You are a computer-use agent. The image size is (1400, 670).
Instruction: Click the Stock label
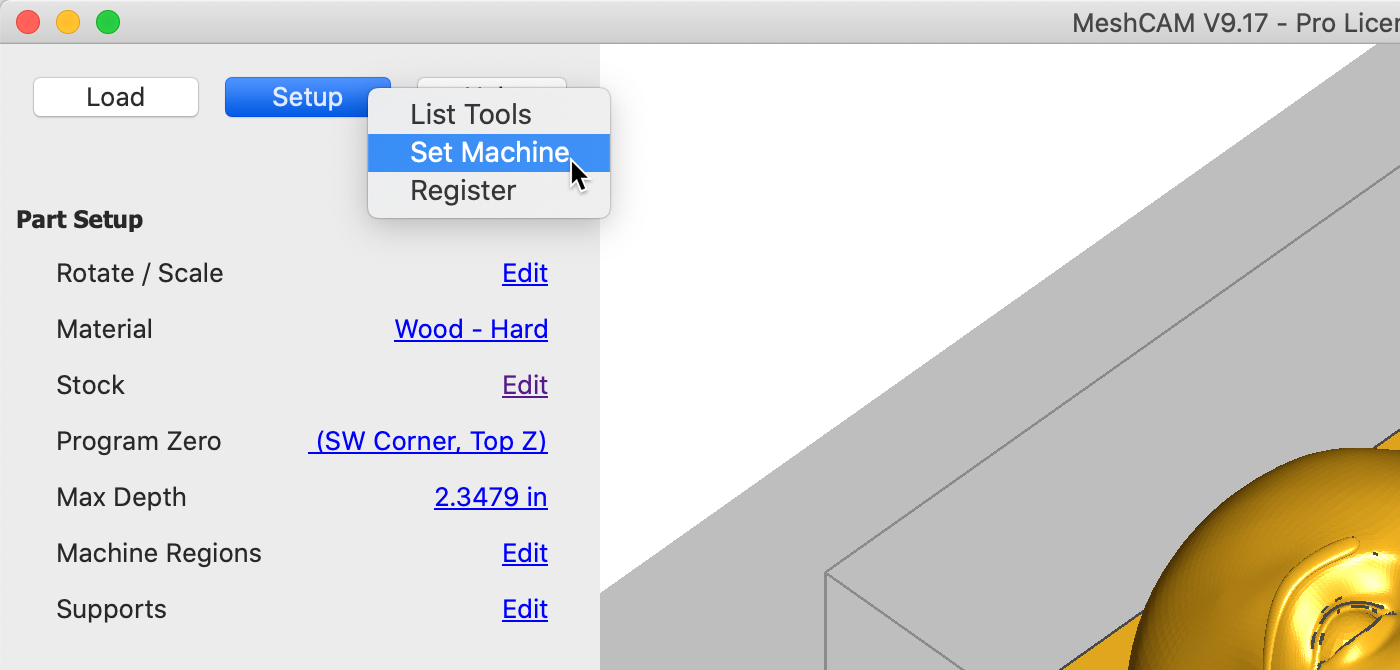coord(91,385)
